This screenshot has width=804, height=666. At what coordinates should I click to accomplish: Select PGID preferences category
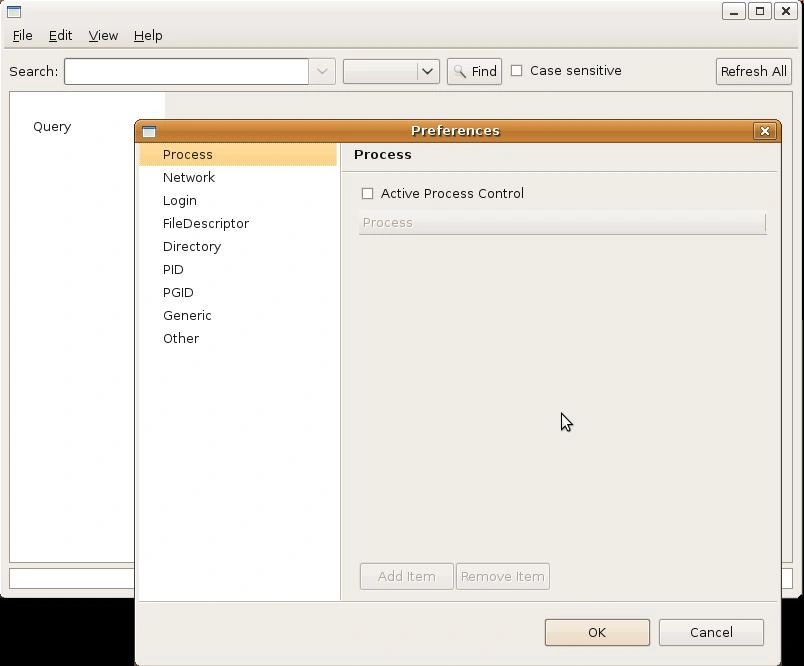click(x=238, y=293)
